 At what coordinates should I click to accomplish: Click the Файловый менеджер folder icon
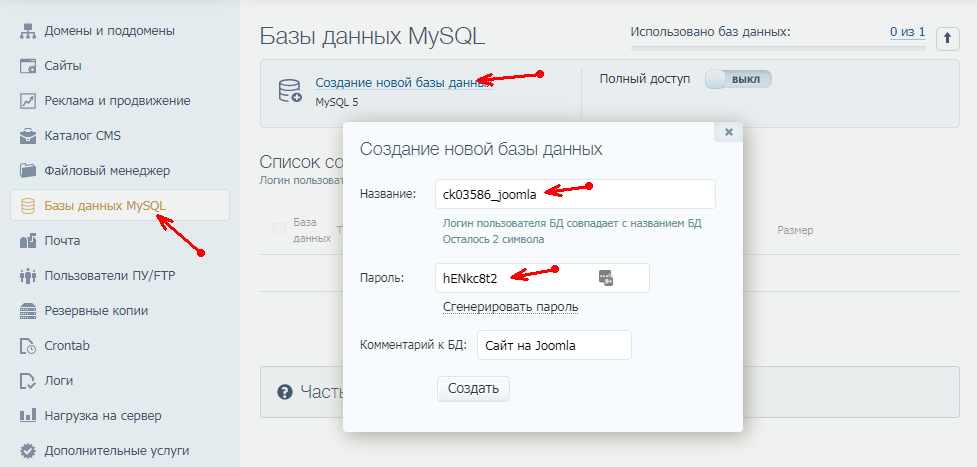(x=28, y=171)
